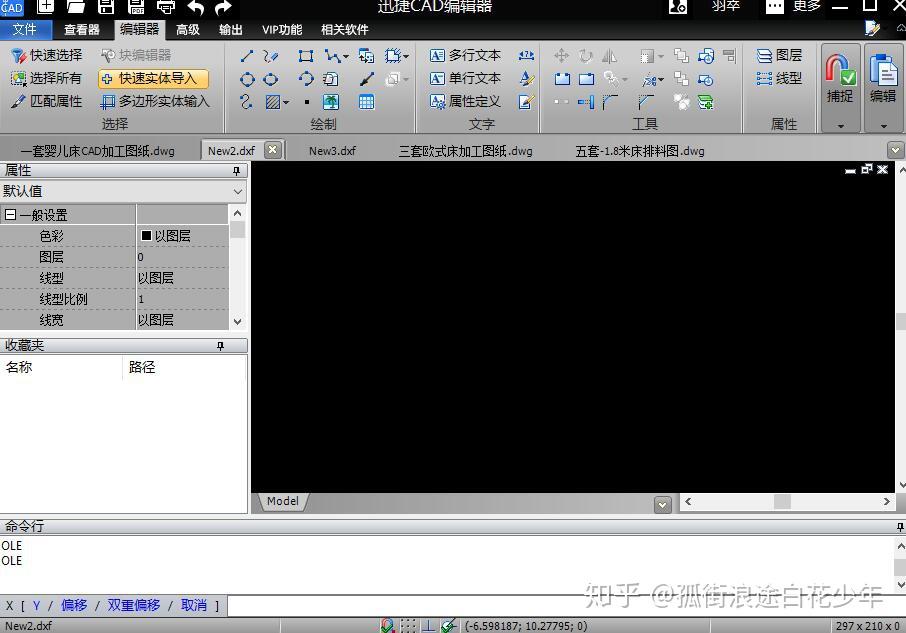Switch to the 查看器 ribbon tab
The height and width of the screenshot is (633, 906).
(80, 29)
